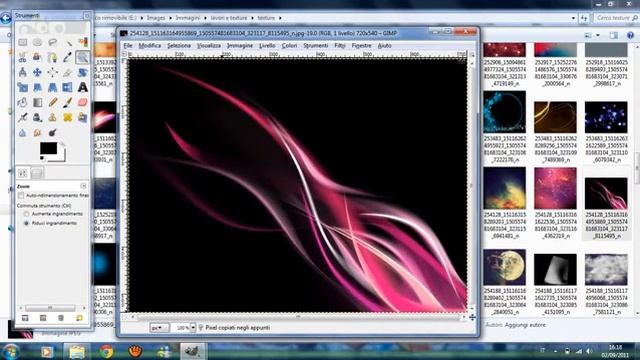The height and width of the screenshot is (360, 640).
Task: Click the canvas navigation cross icon
Action: click(472, 317)
